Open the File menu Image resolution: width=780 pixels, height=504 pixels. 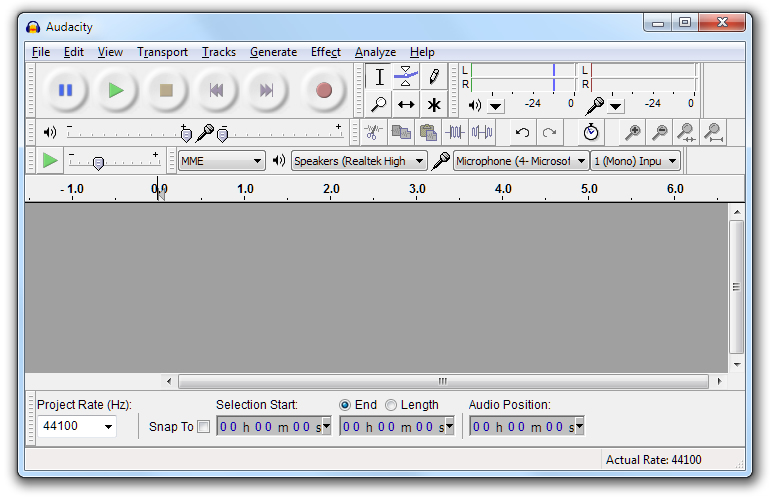coord(41,52)
